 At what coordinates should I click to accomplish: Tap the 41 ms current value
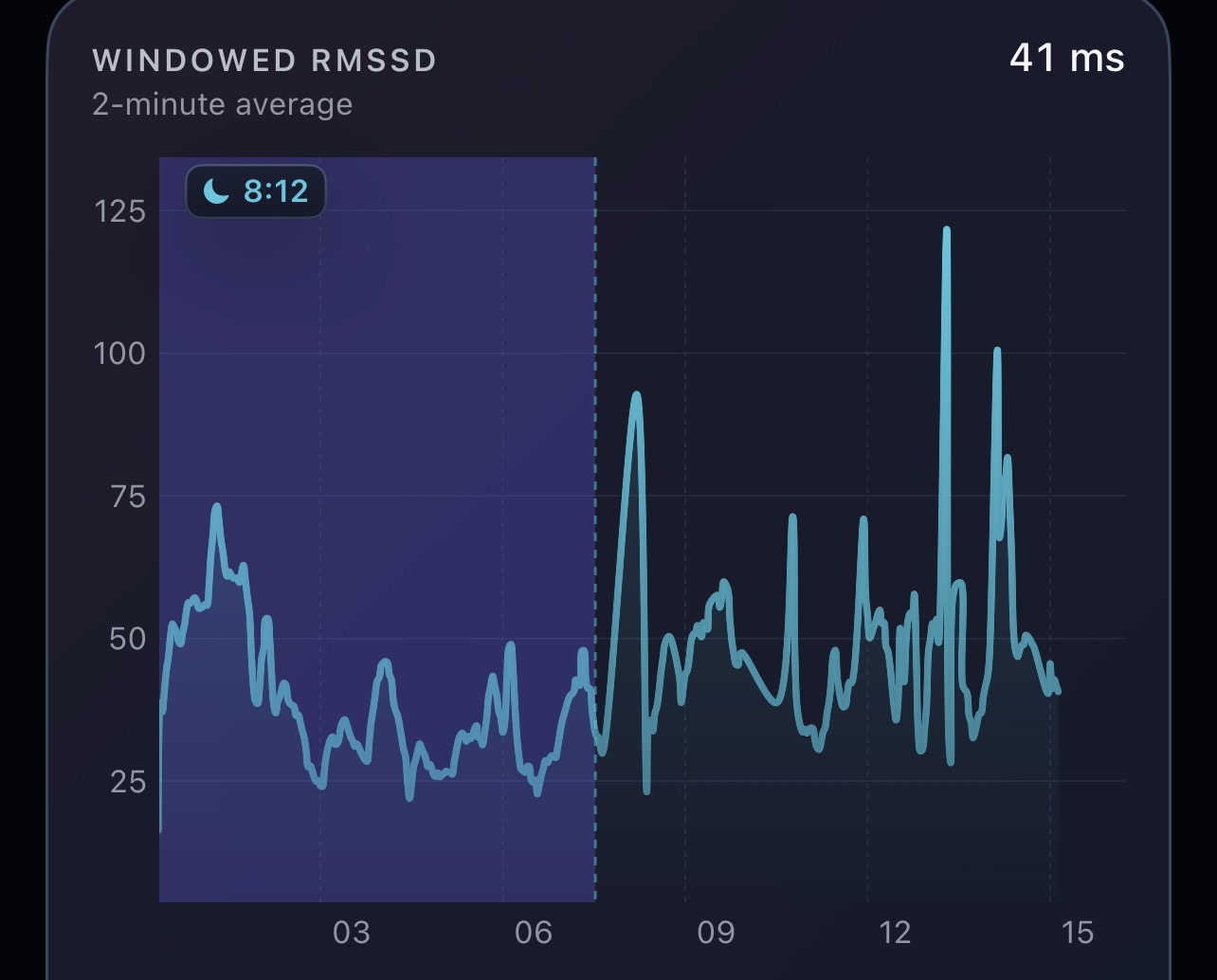click(x=1067, y=59)
